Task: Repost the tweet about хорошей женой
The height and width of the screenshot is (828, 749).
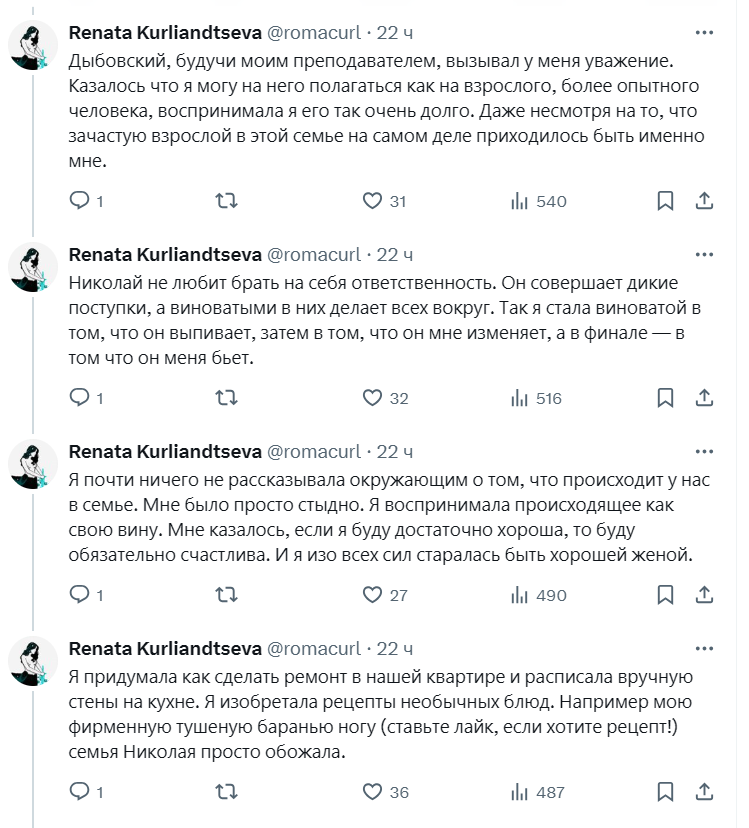Action: pyautogui.click(x=226, y=595)
